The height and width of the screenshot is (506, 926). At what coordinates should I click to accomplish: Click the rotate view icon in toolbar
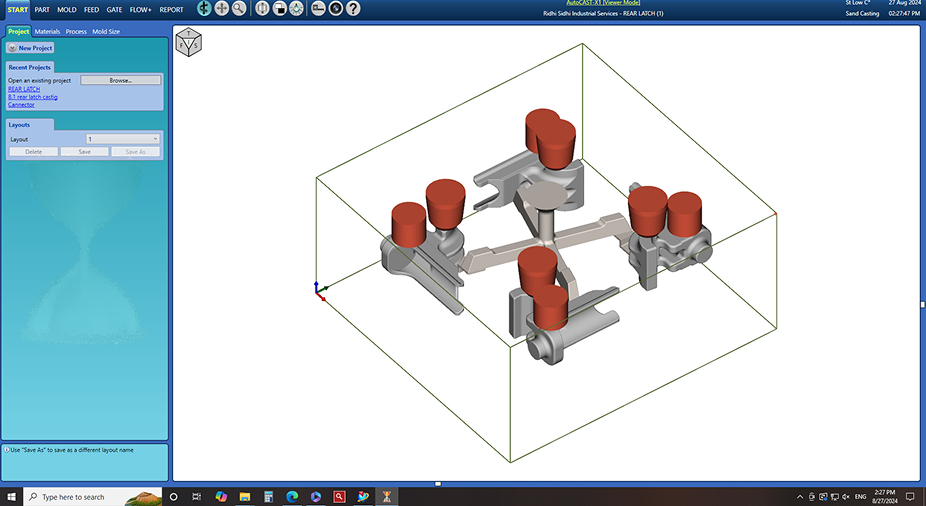204,9
